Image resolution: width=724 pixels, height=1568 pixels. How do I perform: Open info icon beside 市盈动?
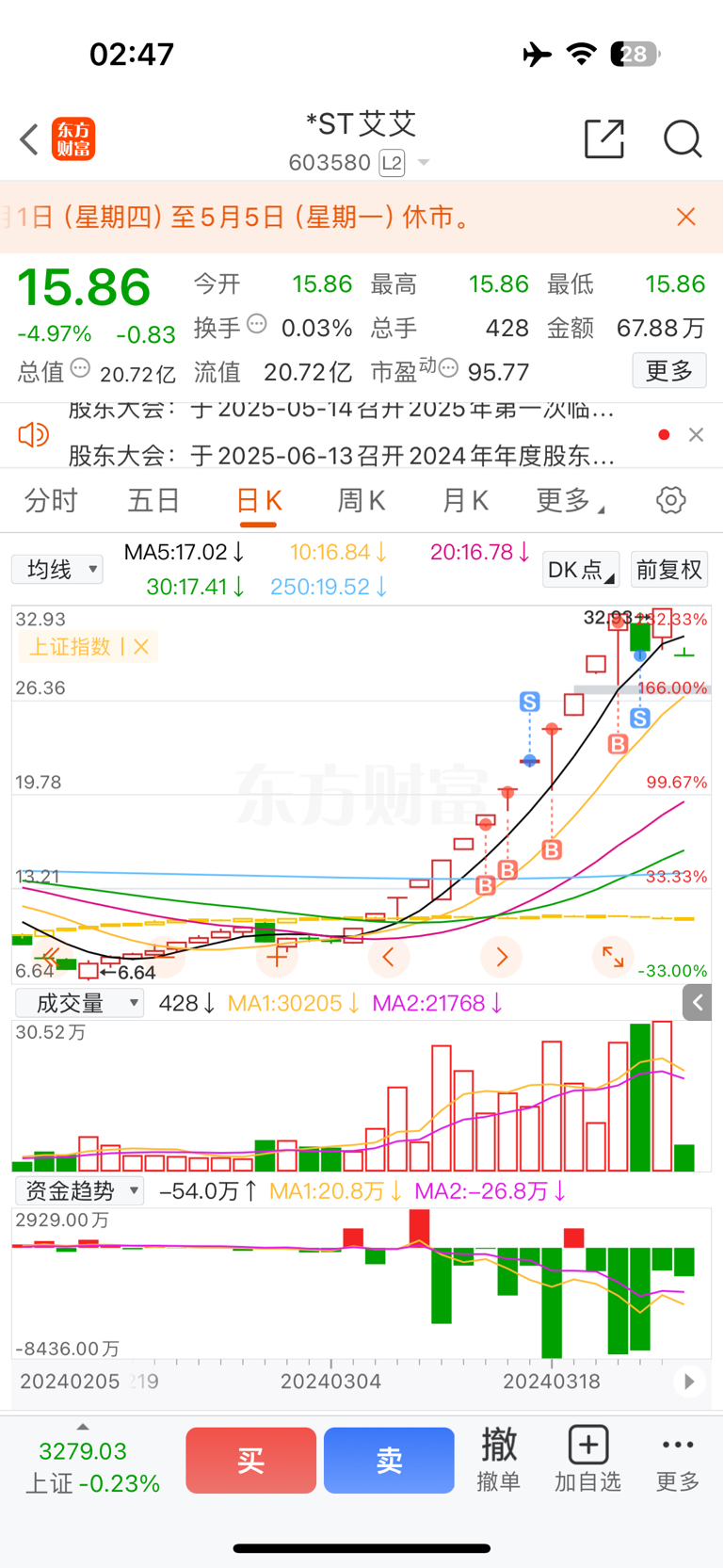click(x=448, y=368)
